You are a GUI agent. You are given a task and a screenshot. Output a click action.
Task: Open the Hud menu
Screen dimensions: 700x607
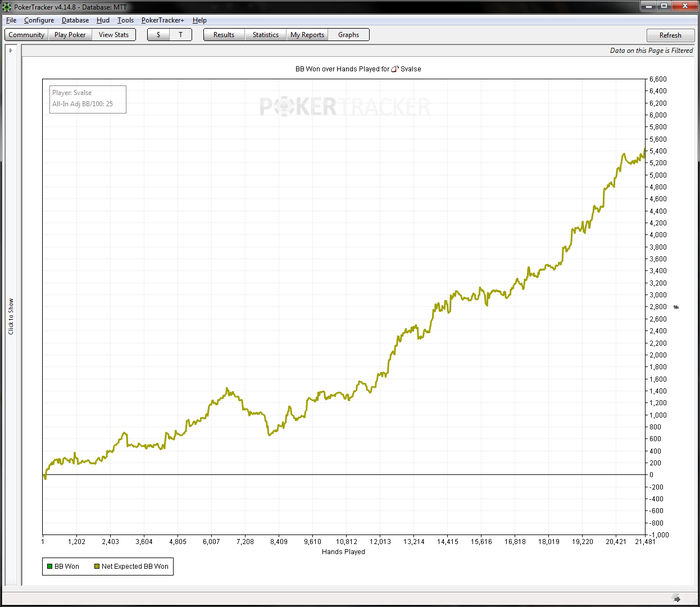pos(103,20)
